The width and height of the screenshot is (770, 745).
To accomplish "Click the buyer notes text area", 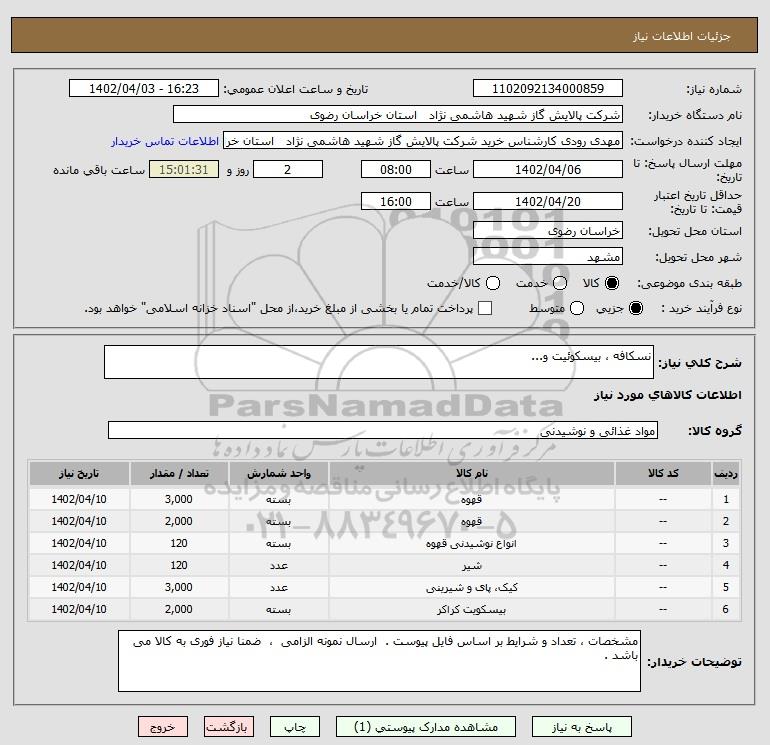I will point(379,661).
